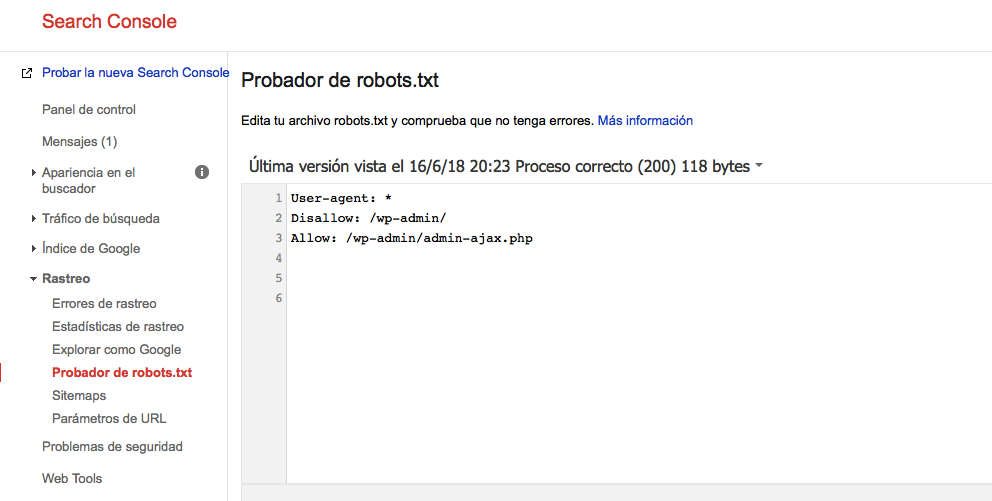992x501 pixels.
Task: Click the Allow: /wp-admin/admin-ajax.php line
Action: point(412,238)
